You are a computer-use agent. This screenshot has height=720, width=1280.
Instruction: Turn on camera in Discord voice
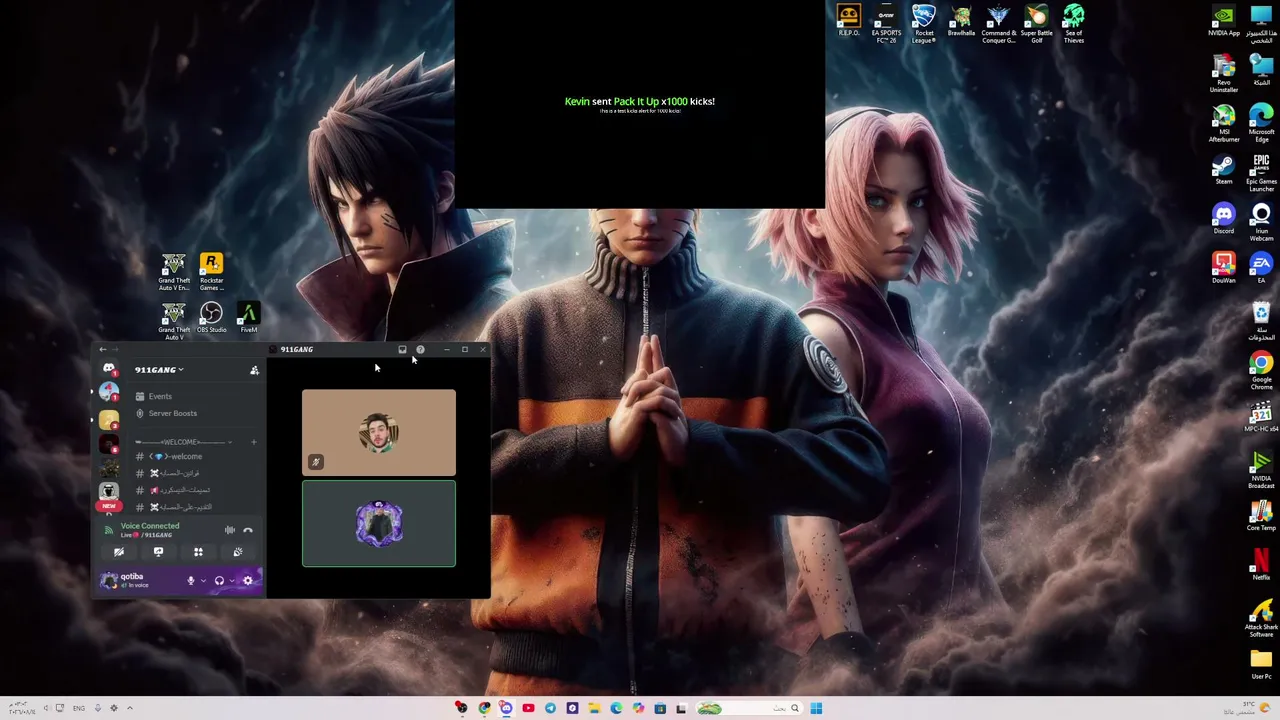[119, 552]
